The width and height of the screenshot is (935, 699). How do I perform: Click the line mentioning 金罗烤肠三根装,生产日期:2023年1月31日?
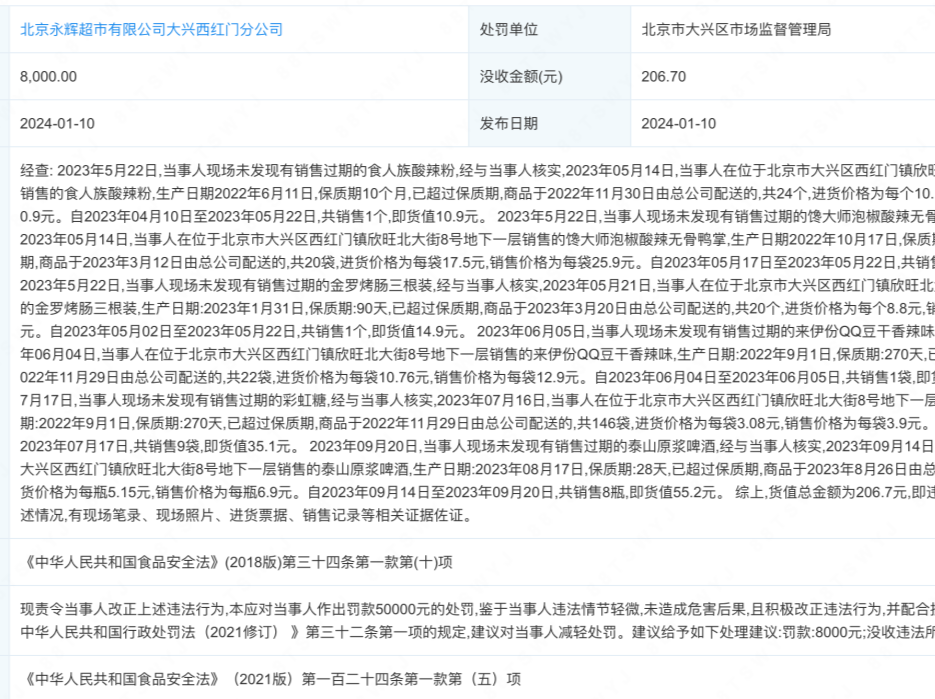pos(477,308)
